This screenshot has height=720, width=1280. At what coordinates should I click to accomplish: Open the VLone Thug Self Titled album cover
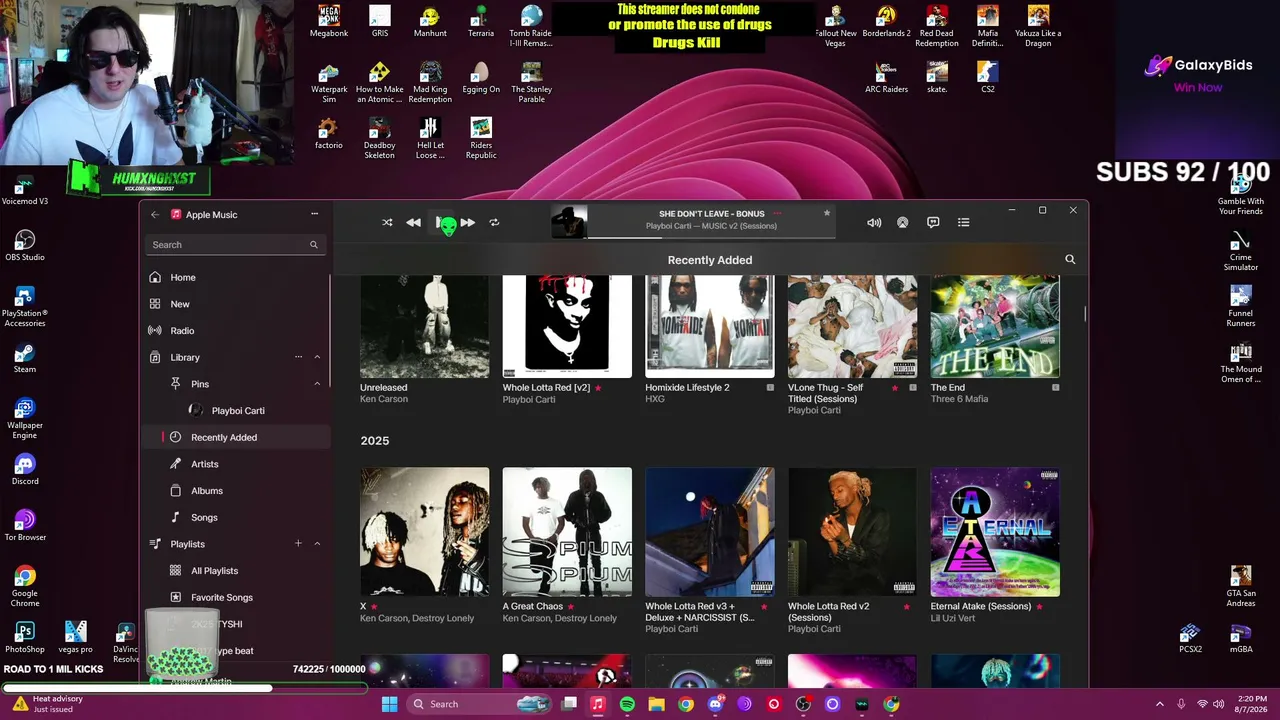coord(852,326)
